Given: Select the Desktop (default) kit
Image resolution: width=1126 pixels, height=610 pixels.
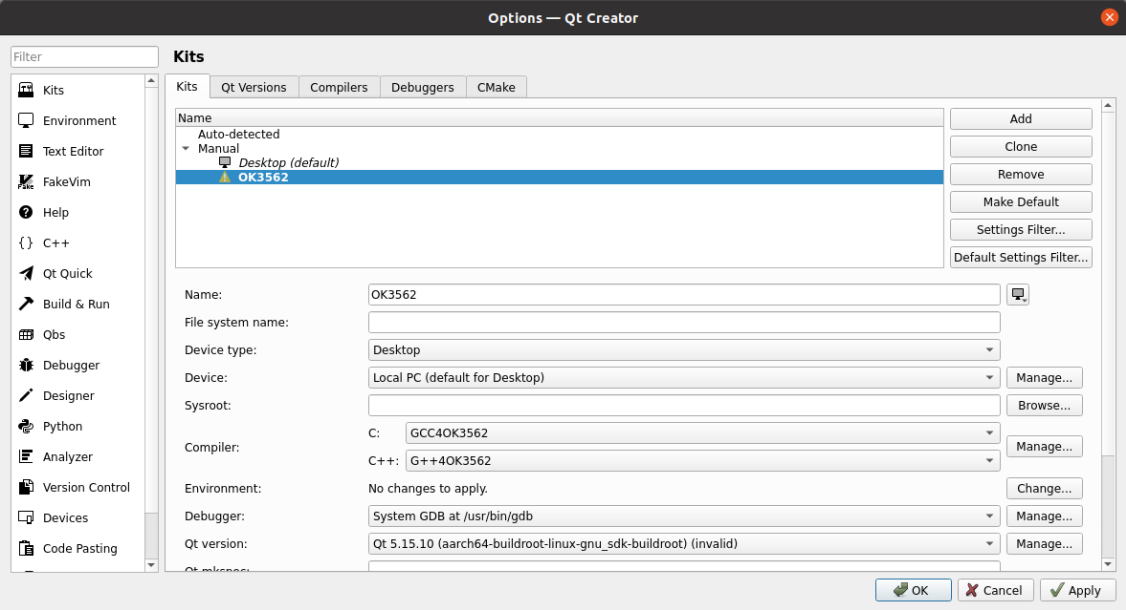Looking at the screenshot, I should pyautogui.click(x=288, y=163).
